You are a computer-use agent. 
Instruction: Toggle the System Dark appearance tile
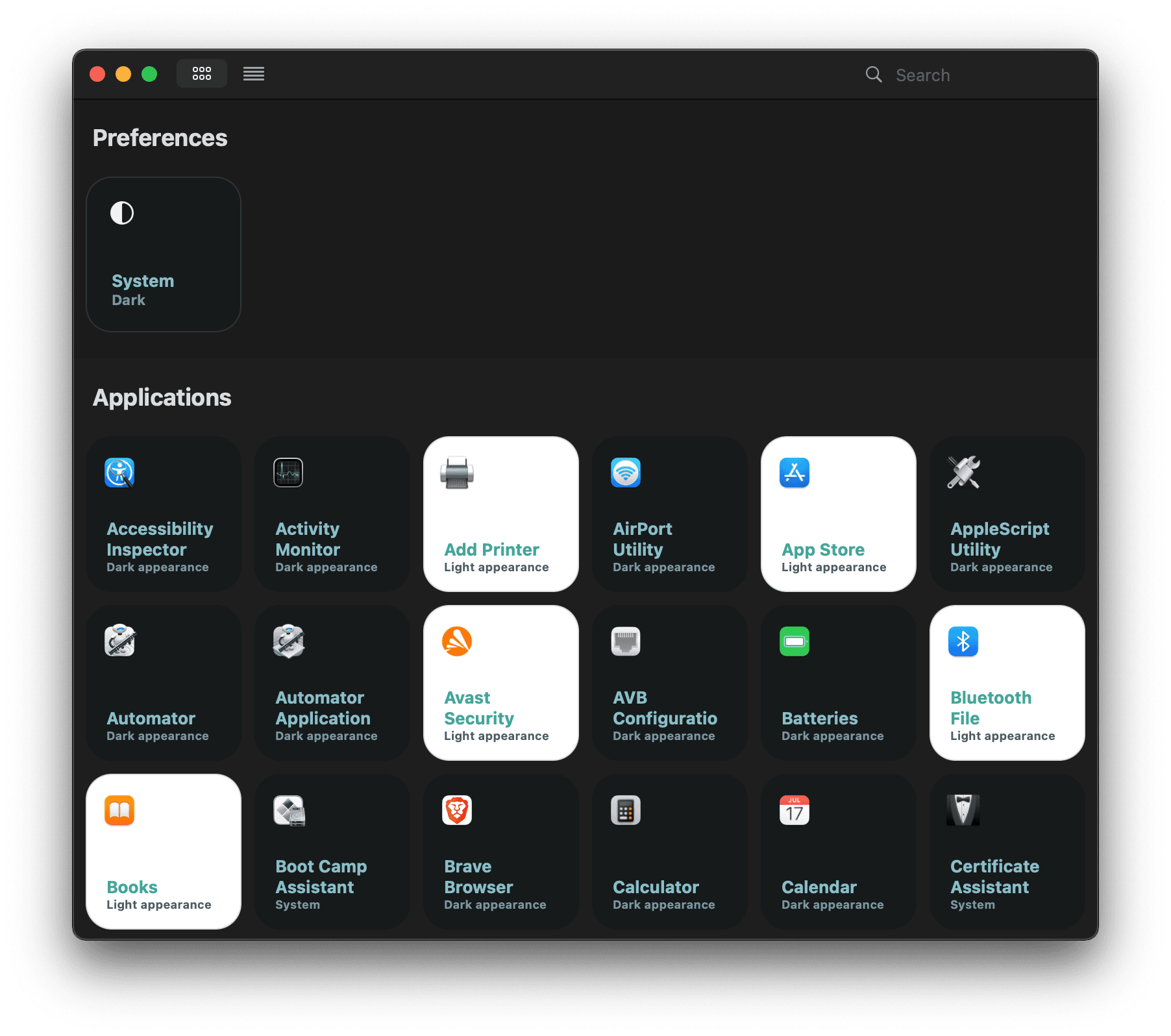coord(164,254)
